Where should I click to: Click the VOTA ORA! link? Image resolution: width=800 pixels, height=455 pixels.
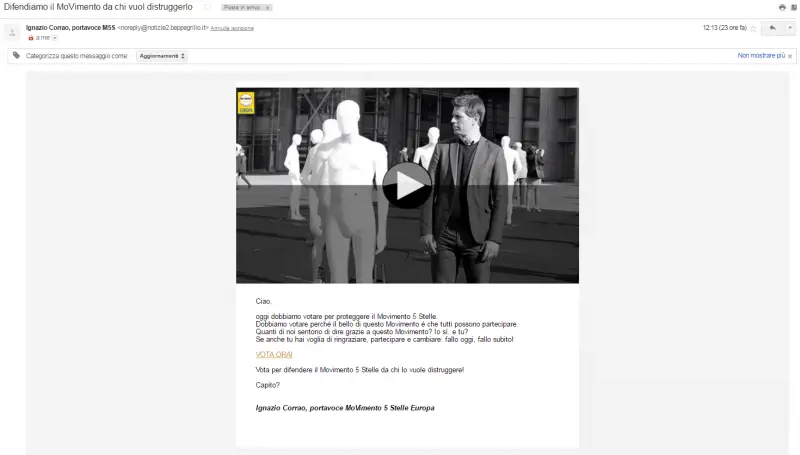tap(274, 355)
